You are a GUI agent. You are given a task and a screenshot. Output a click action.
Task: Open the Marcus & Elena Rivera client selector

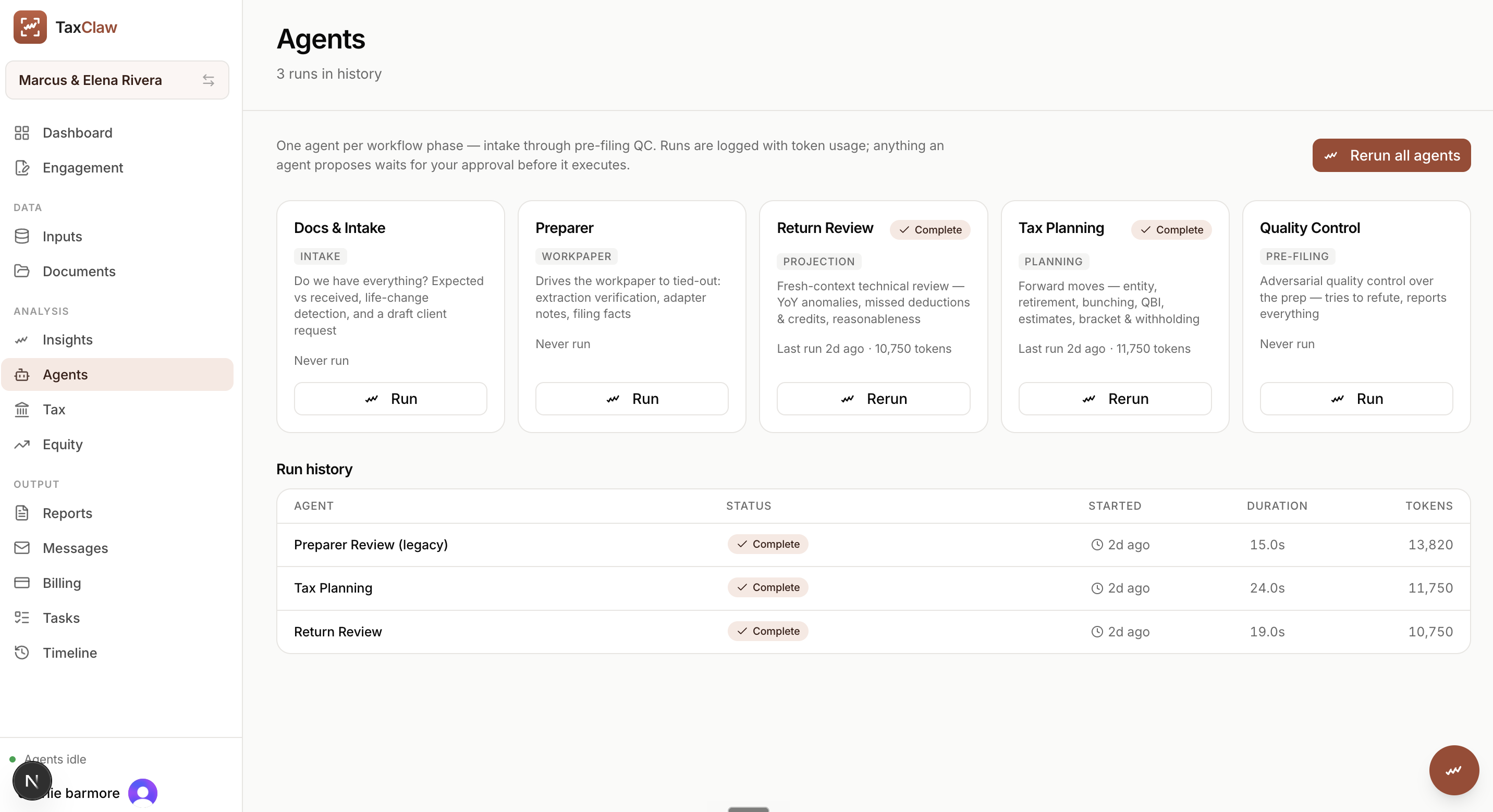(x=117, y=81)
